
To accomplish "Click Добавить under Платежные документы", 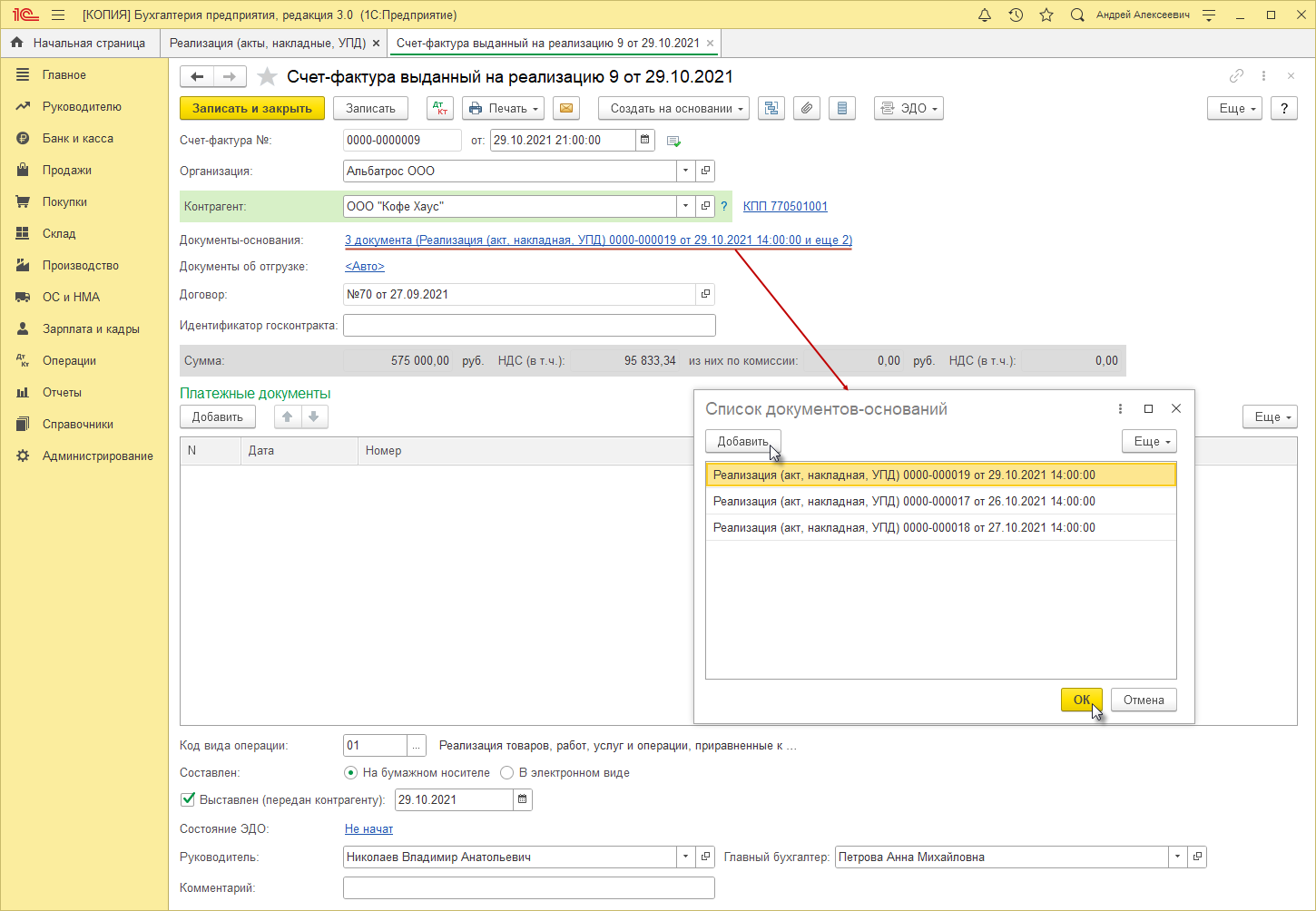I will pyautogui.click(x=218, y=416).
